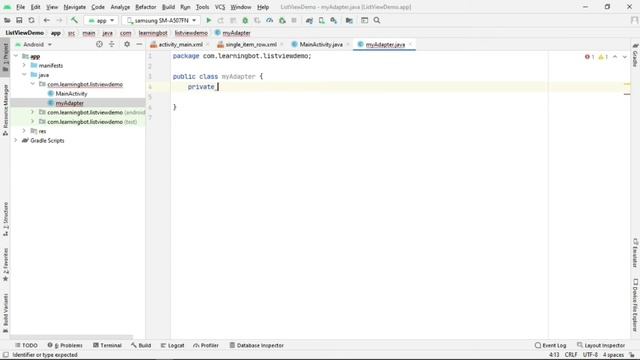The image size is (640, 360).
Task: Close the myAdapter.java tab
Action: [410, 44]
